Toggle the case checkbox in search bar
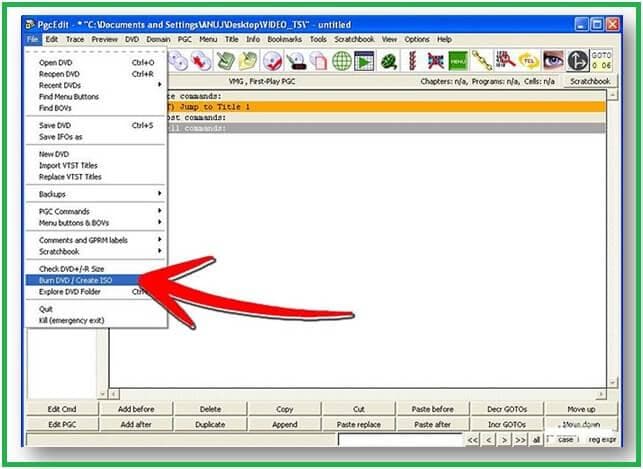This screenshot has height=469, width=643. click(x=562, y=439)
